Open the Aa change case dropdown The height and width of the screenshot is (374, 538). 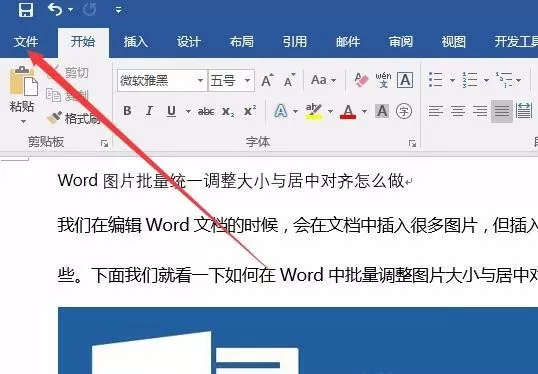[x=323, y=80]
